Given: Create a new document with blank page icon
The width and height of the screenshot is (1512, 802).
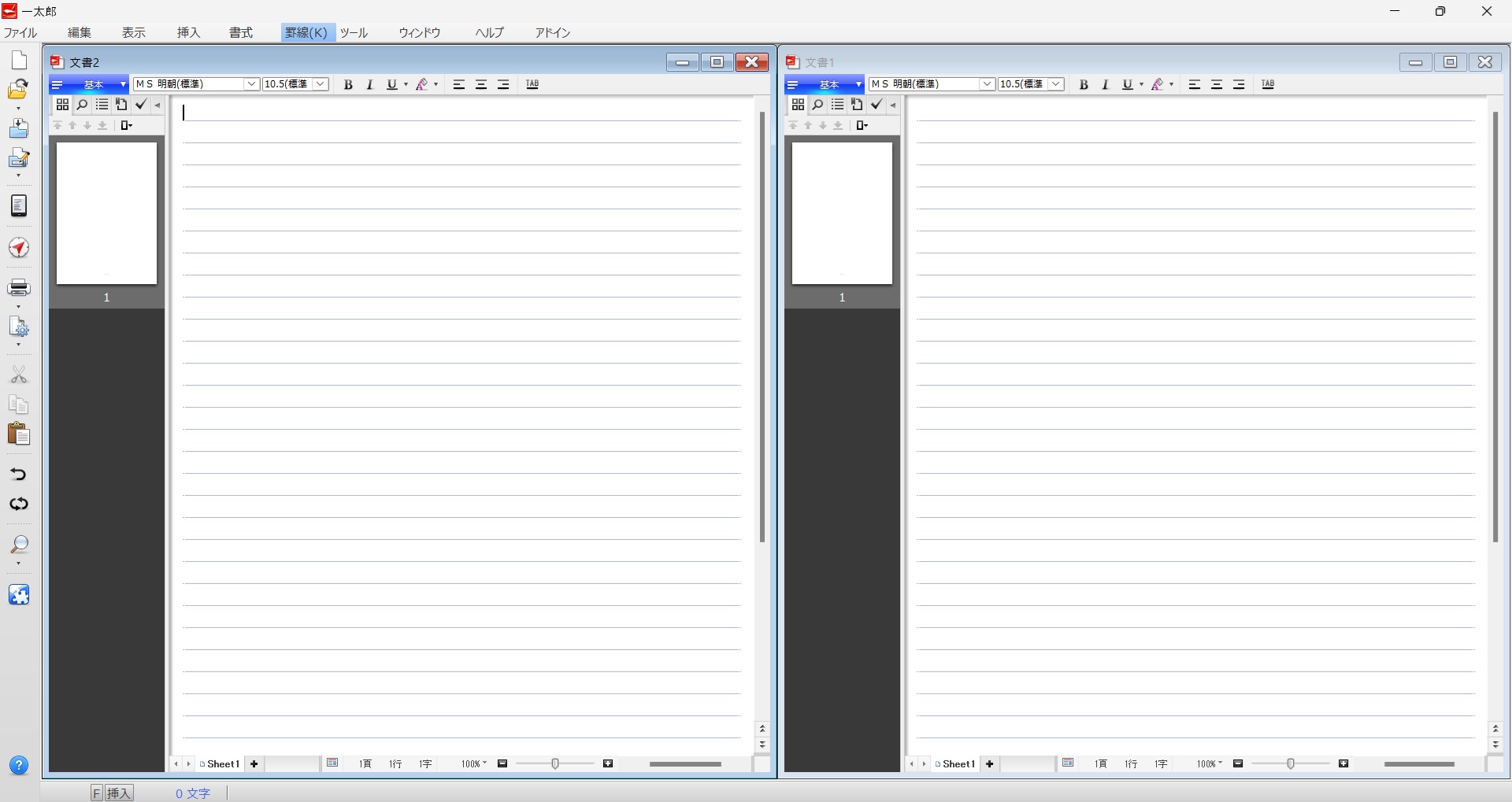Looking at the screenshot, I should (x=19, y=61).
